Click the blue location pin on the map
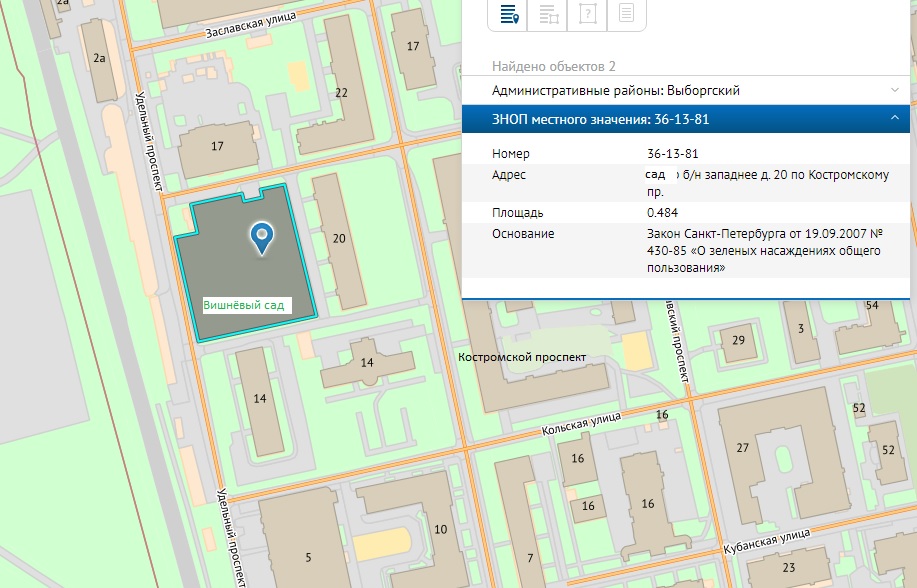 point(262,237)
